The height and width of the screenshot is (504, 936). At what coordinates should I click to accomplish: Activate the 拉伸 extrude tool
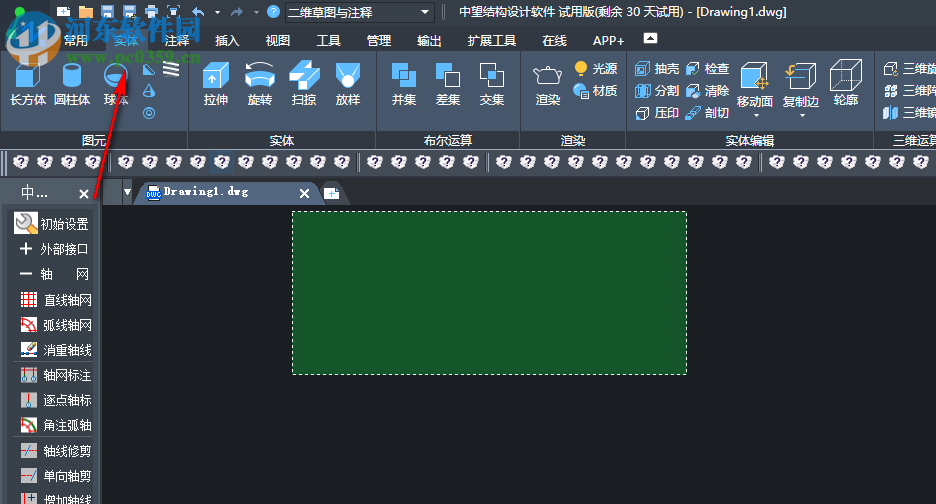(215, 84)
